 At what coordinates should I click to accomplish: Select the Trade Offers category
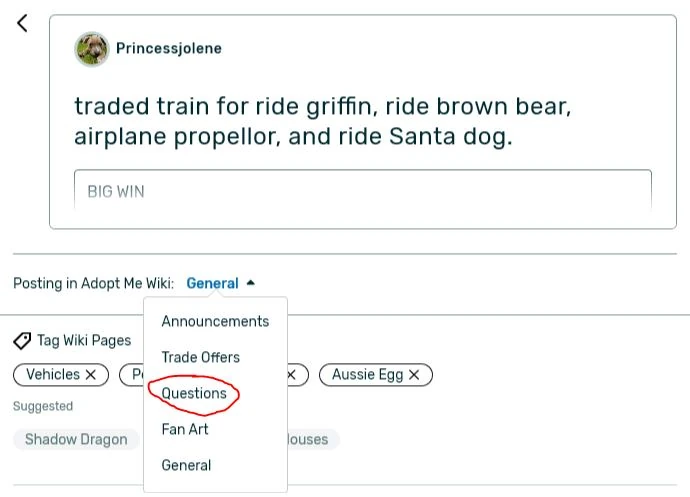201,357
